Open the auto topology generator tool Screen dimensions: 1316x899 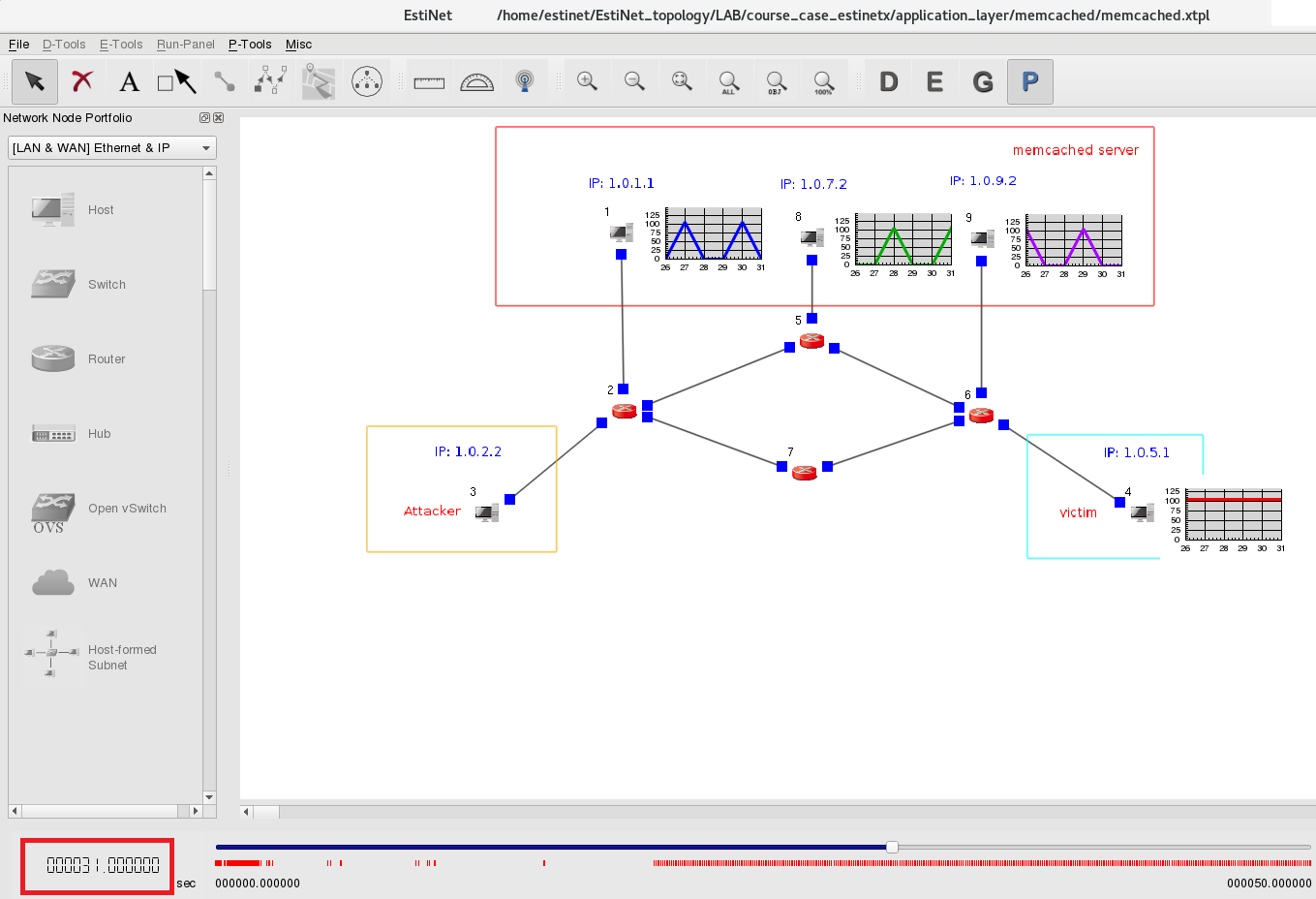(270, 81)
